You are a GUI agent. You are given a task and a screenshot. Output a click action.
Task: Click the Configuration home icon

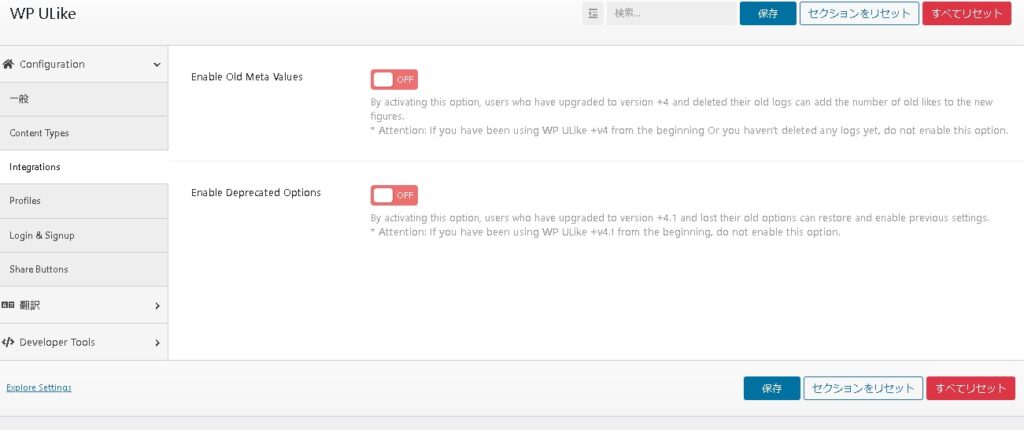pyautogui.click(x=9, y=64)
